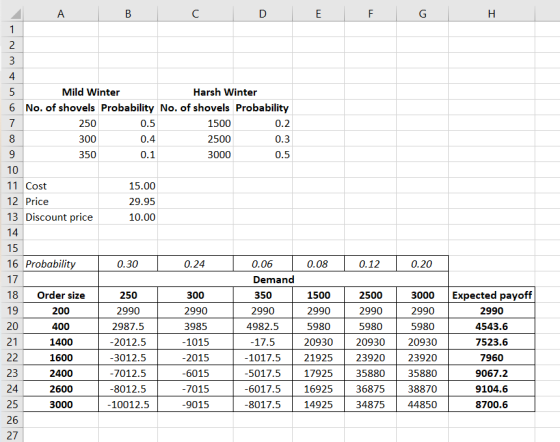Select expected payoff 8700.6
Screen dimensions: 560x442
[x=491, y=405]
